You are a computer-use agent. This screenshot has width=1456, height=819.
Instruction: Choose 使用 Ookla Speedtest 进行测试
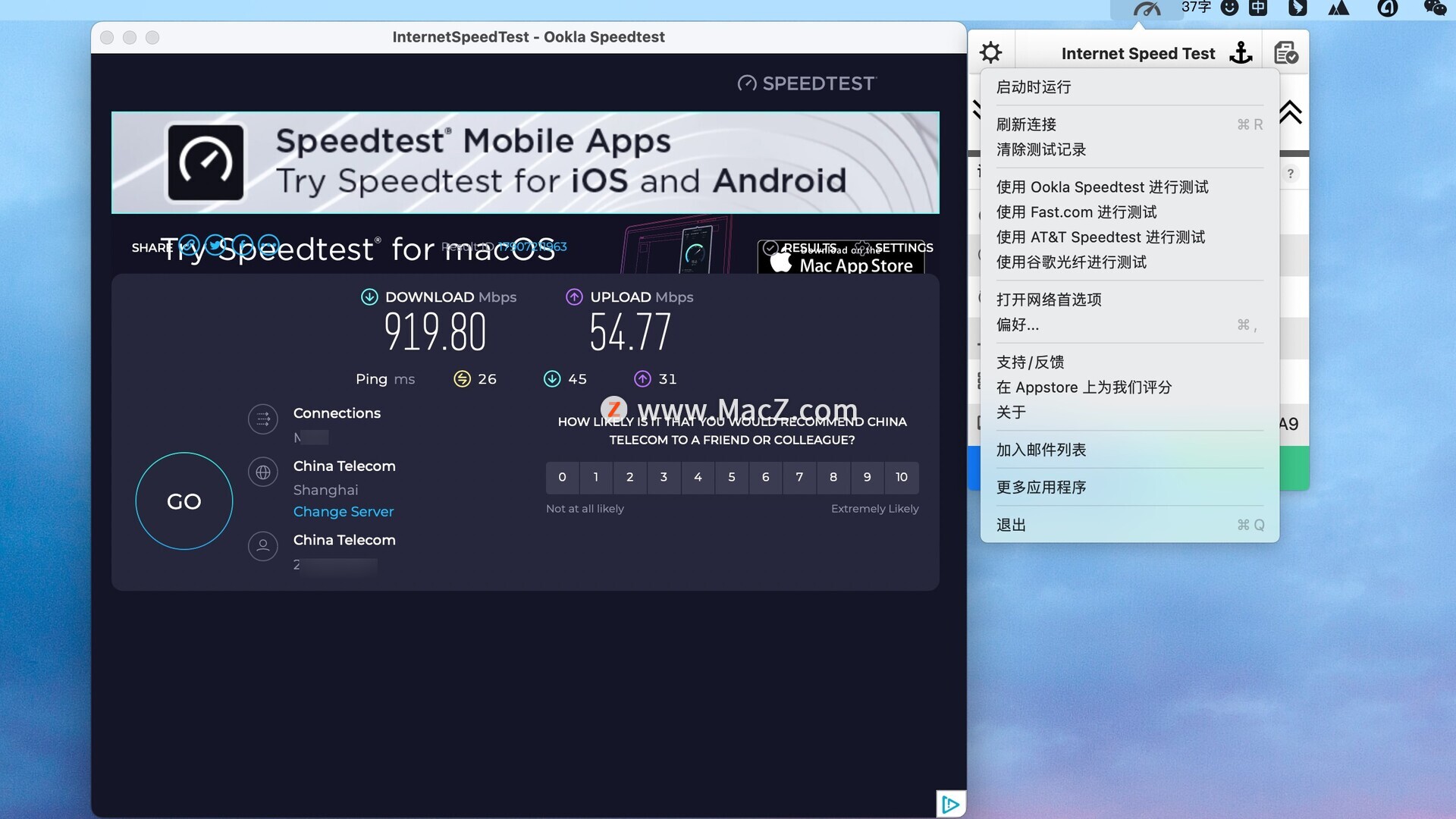[1129, 187]
